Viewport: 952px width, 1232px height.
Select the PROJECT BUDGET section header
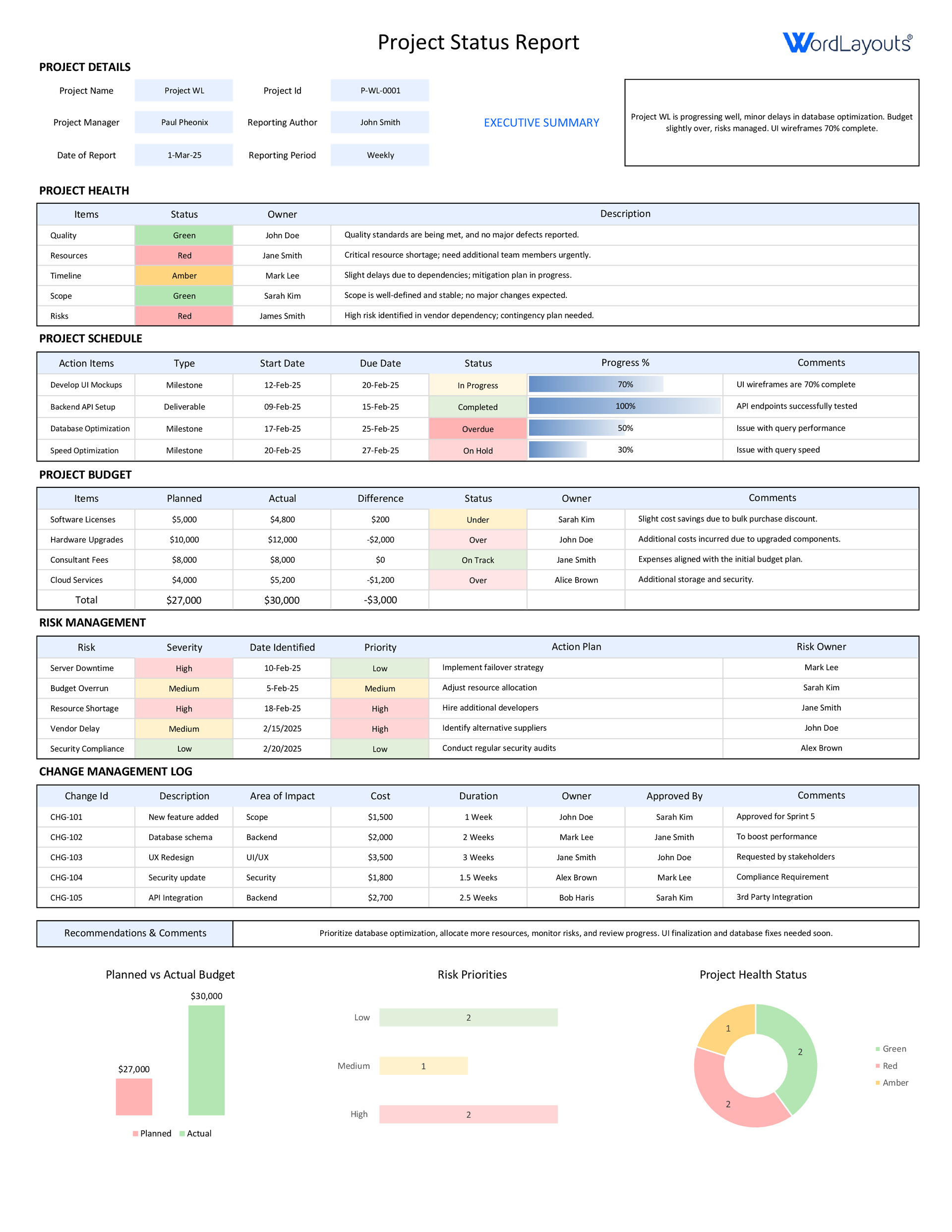(x=85, y=474)
